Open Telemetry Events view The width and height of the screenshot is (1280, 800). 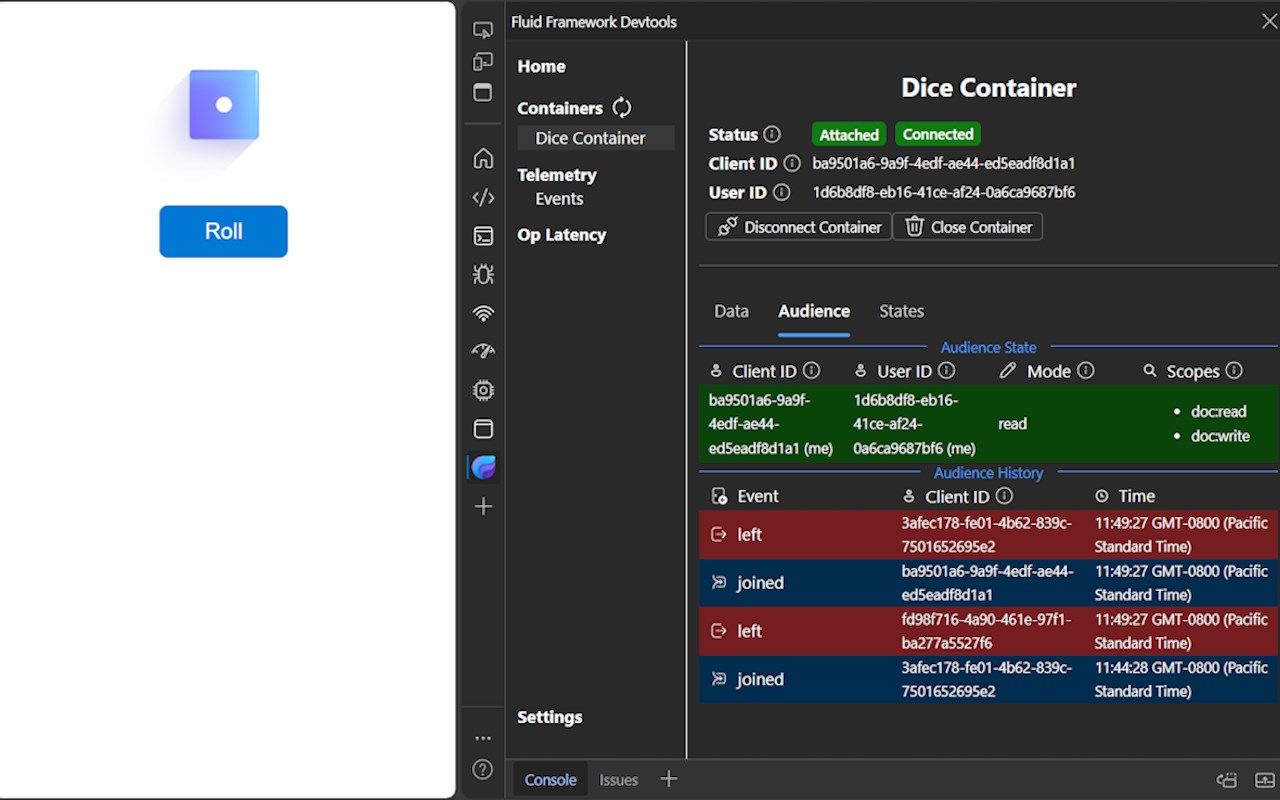[559, 199]
